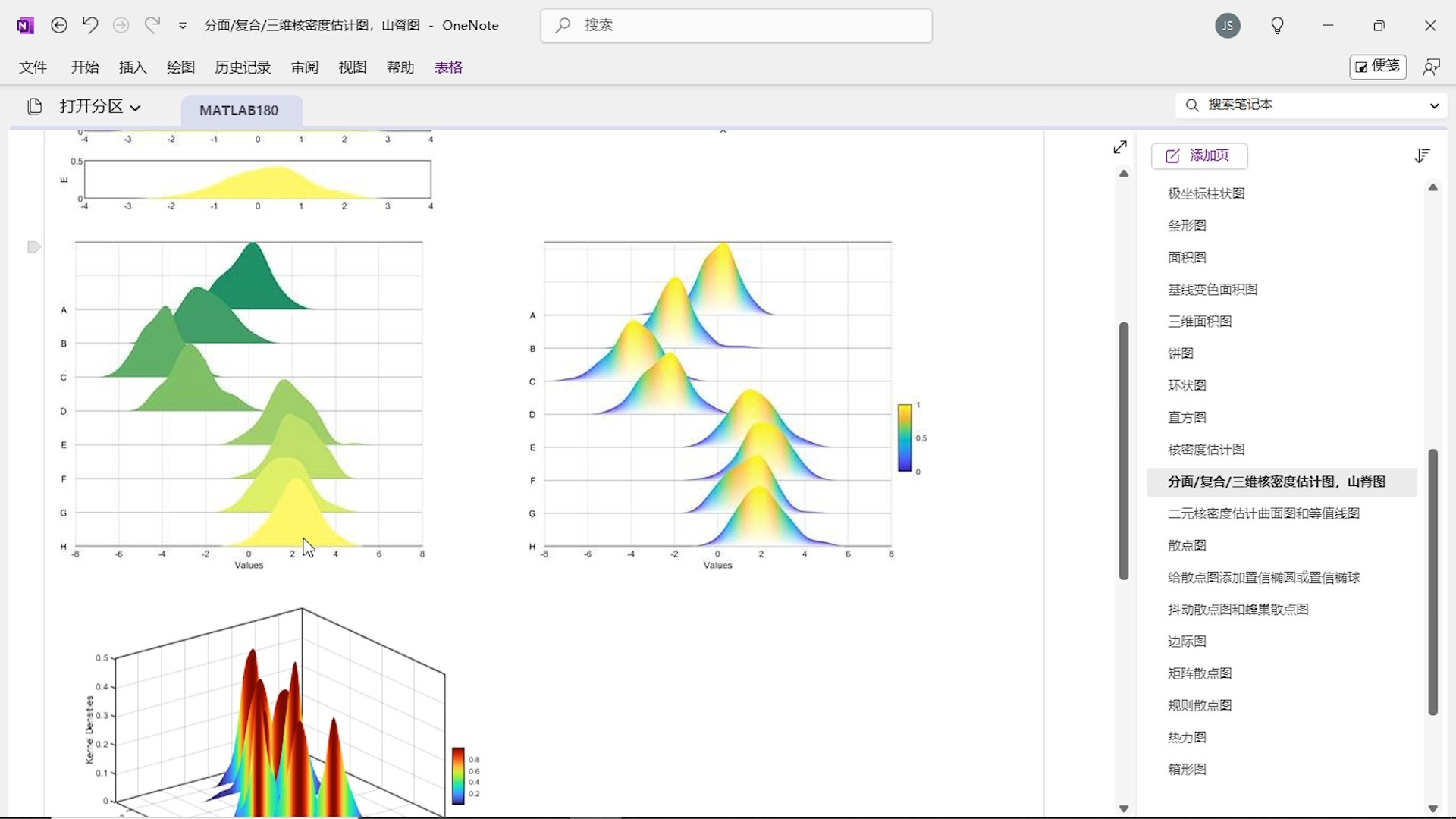This screenshot has height=819, width=1456.
Task: Click the sort pages icon
Action: (1422, 155)
